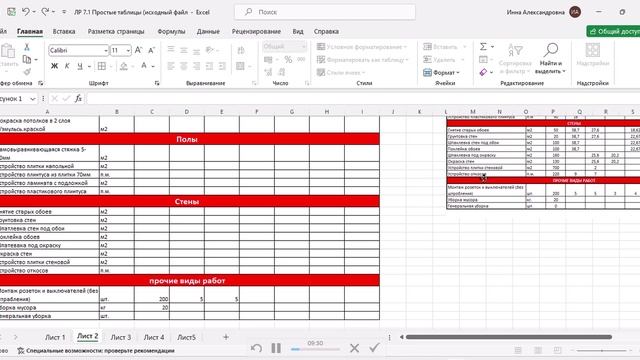
Task: Open the Разметка страницы tab
Action: [x=116, y=31]
